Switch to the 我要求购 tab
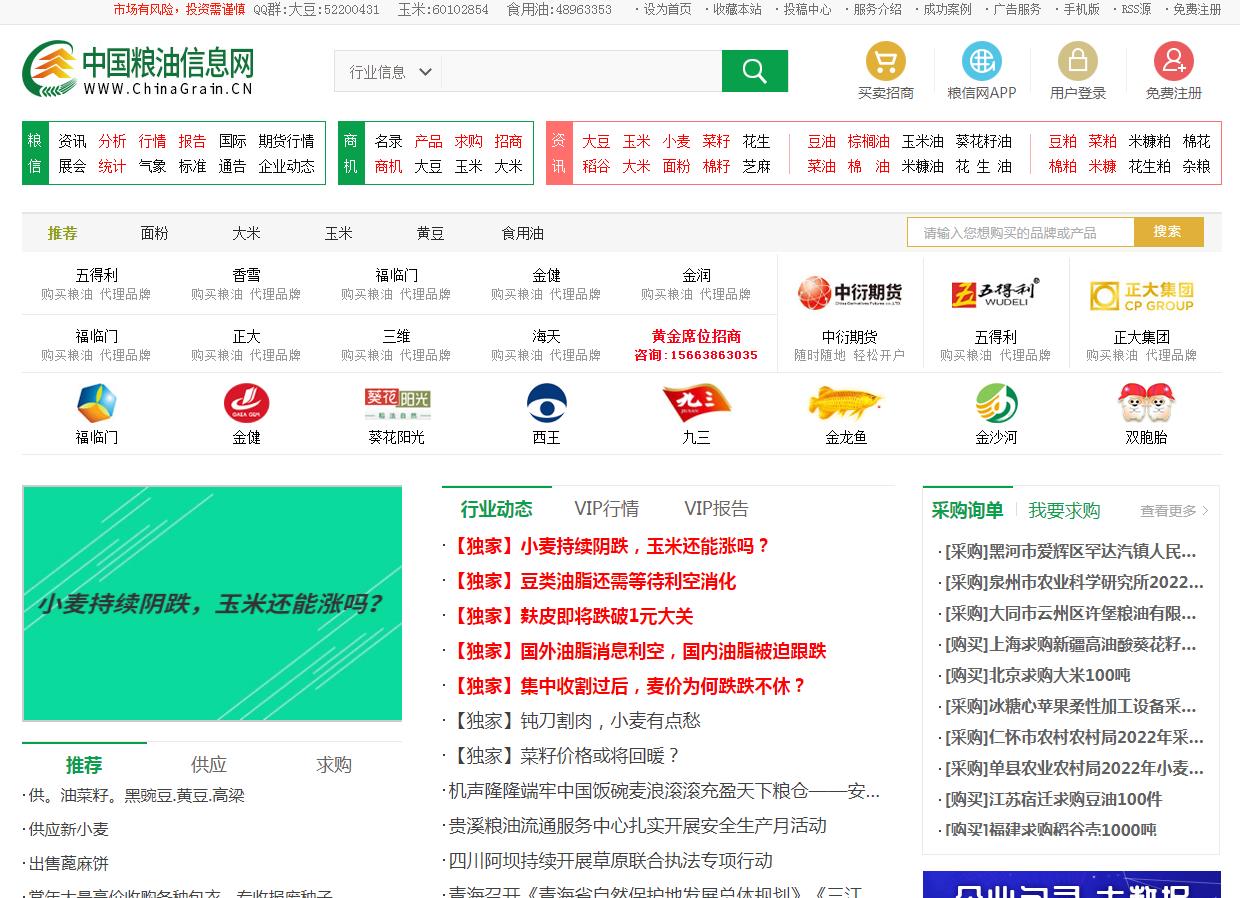 (1064, 511)
